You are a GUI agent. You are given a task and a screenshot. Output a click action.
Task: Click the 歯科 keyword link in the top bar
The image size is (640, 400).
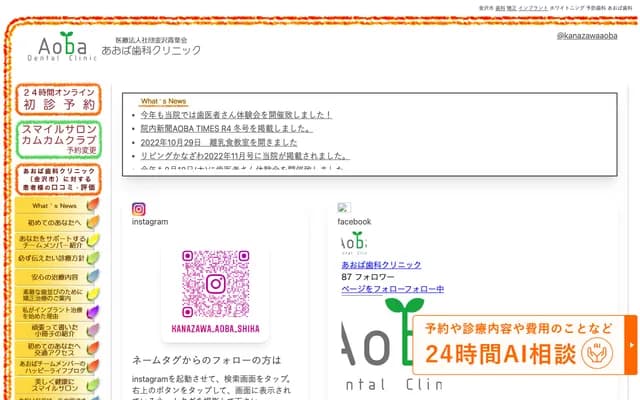[x=500, y=8]
